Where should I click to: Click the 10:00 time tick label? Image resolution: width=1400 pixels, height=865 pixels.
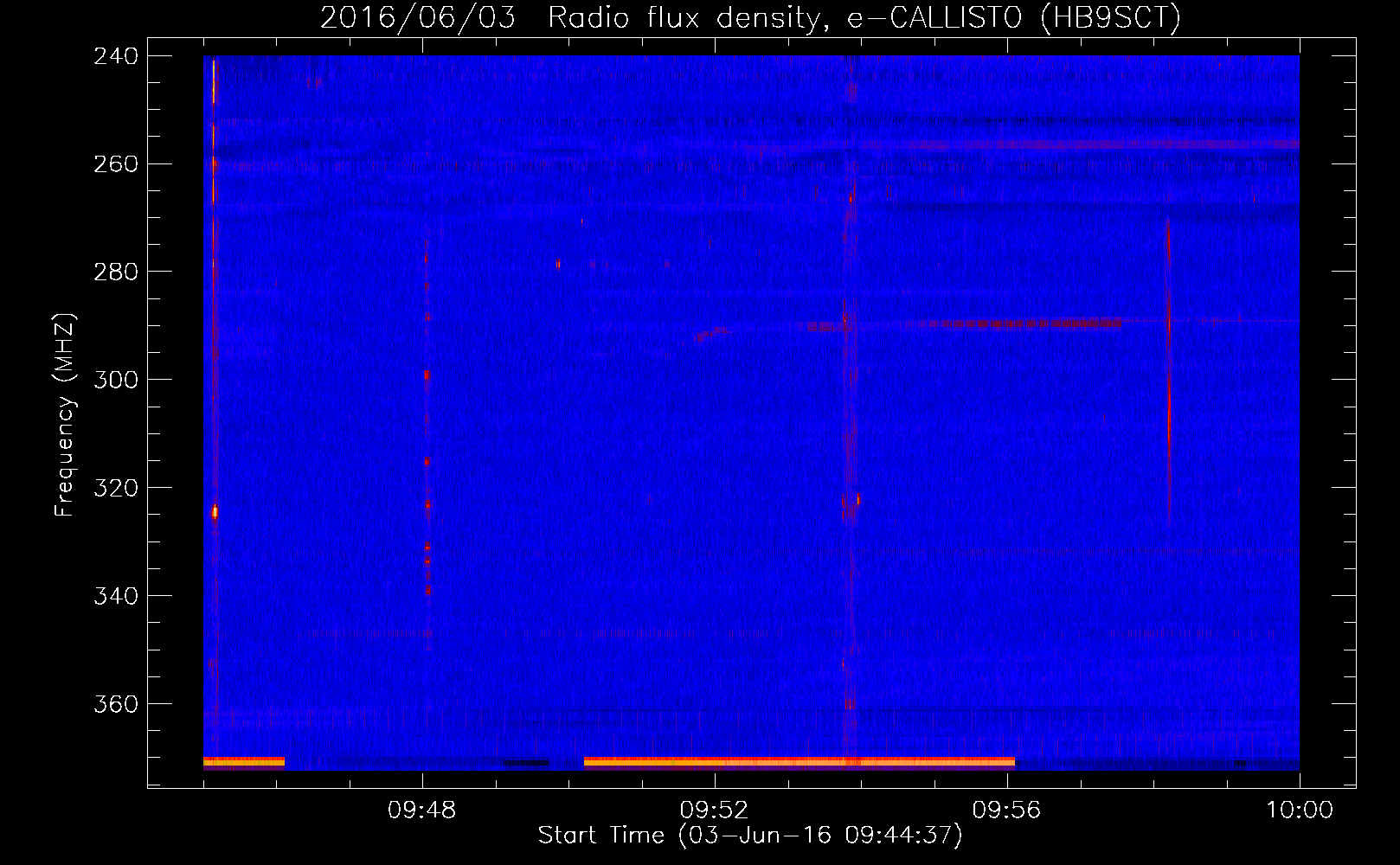coord(1300,811)
